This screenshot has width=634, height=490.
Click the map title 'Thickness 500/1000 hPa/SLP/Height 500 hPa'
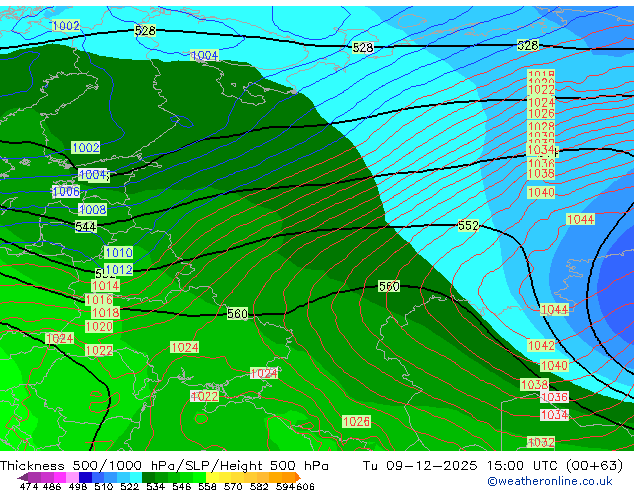(164, 466)
